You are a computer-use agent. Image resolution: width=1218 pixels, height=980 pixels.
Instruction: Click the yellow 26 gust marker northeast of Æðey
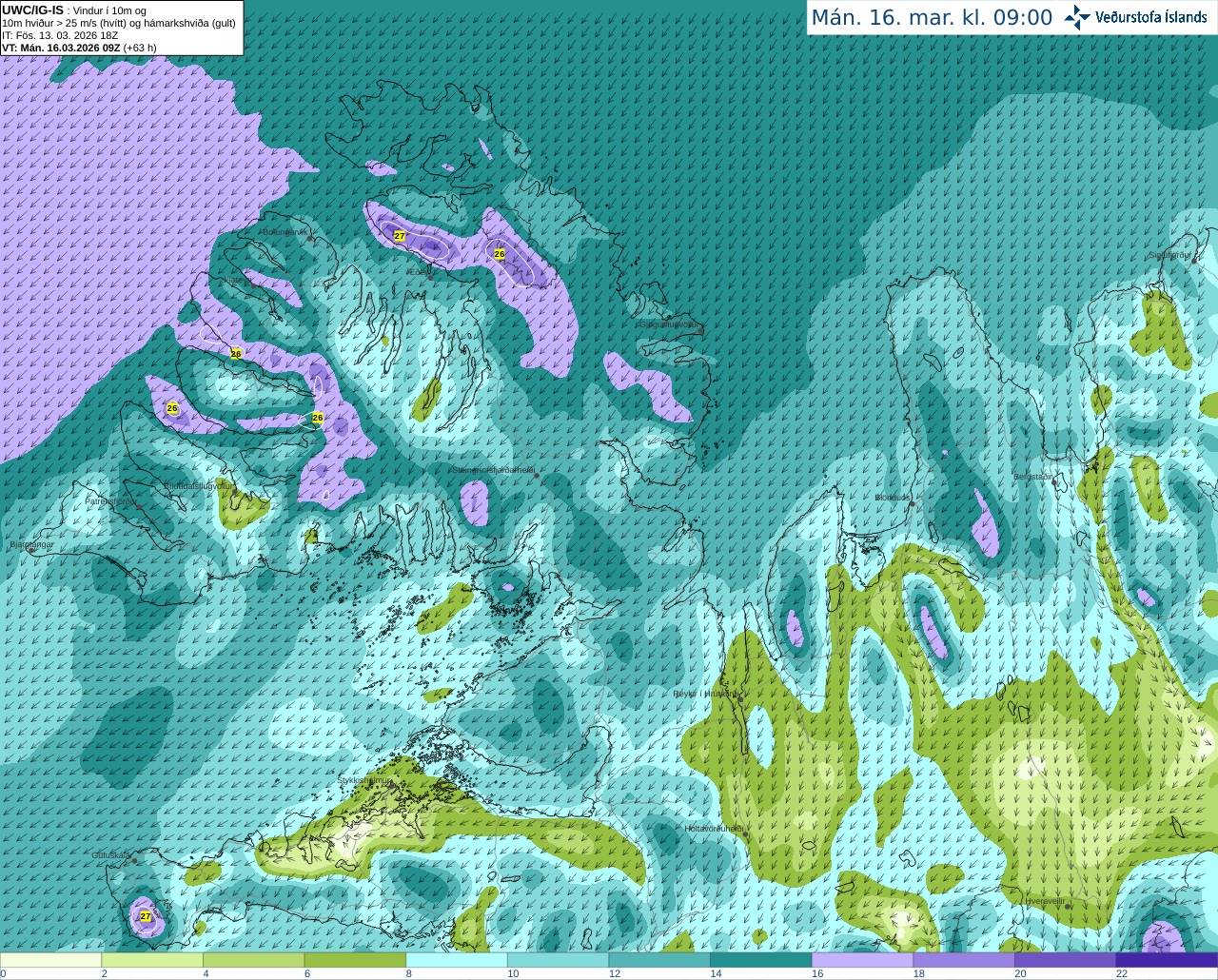[499, 254]
